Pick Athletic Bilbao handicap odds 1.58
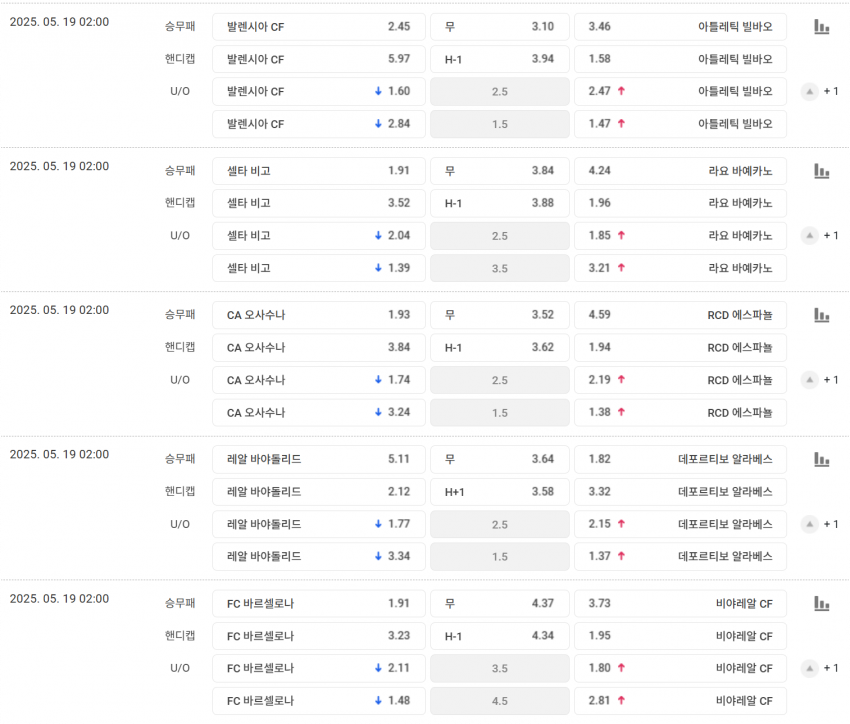 (680, 59)
